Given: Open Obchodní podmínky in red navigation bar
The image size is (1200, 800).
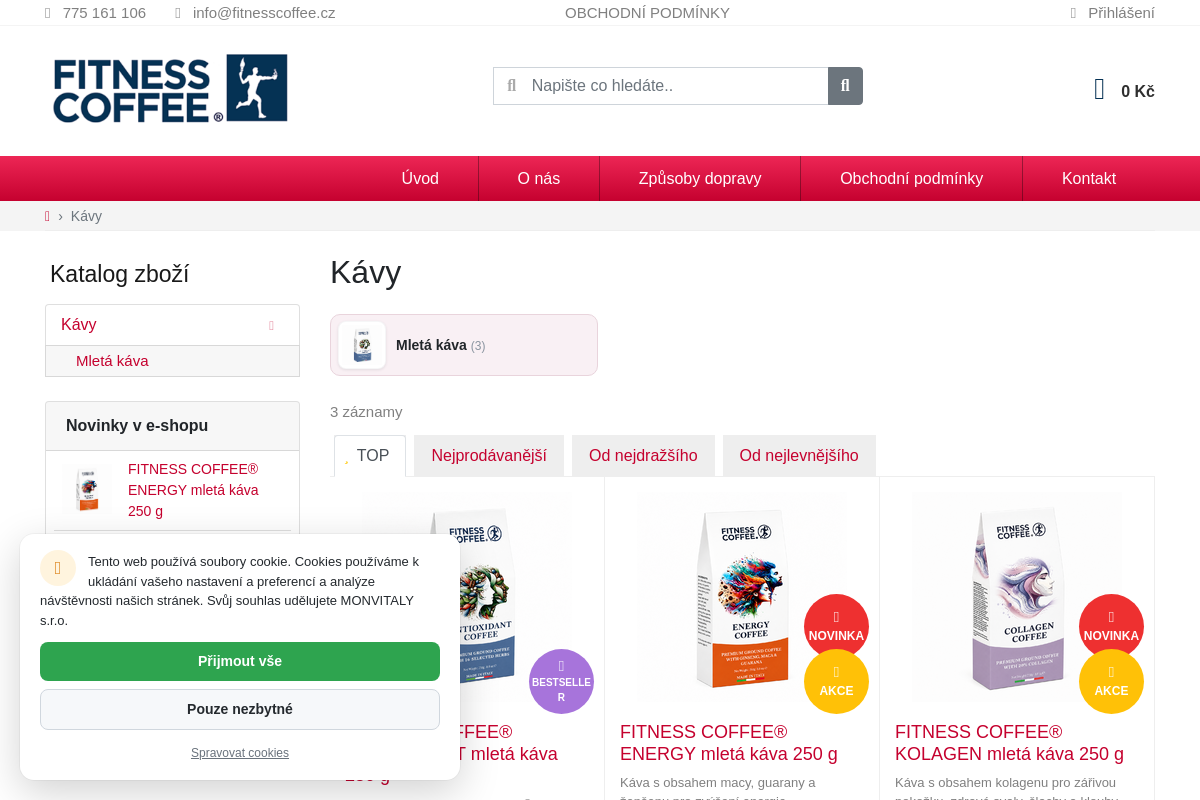Looking at the screenshot, I should pyautogui.click(x=912, y=178).
